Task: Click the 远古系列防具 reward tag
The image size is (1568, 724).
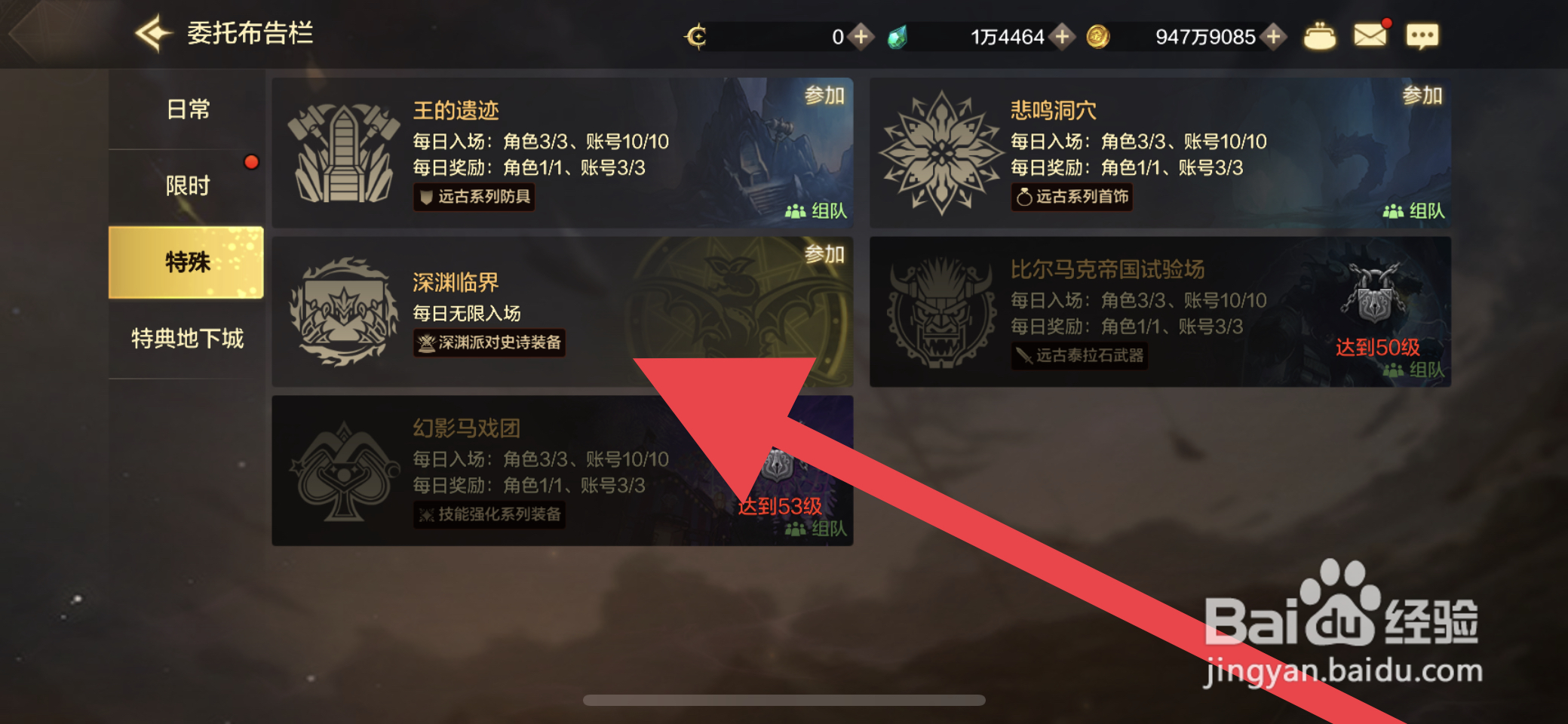Action: [474, 197]
